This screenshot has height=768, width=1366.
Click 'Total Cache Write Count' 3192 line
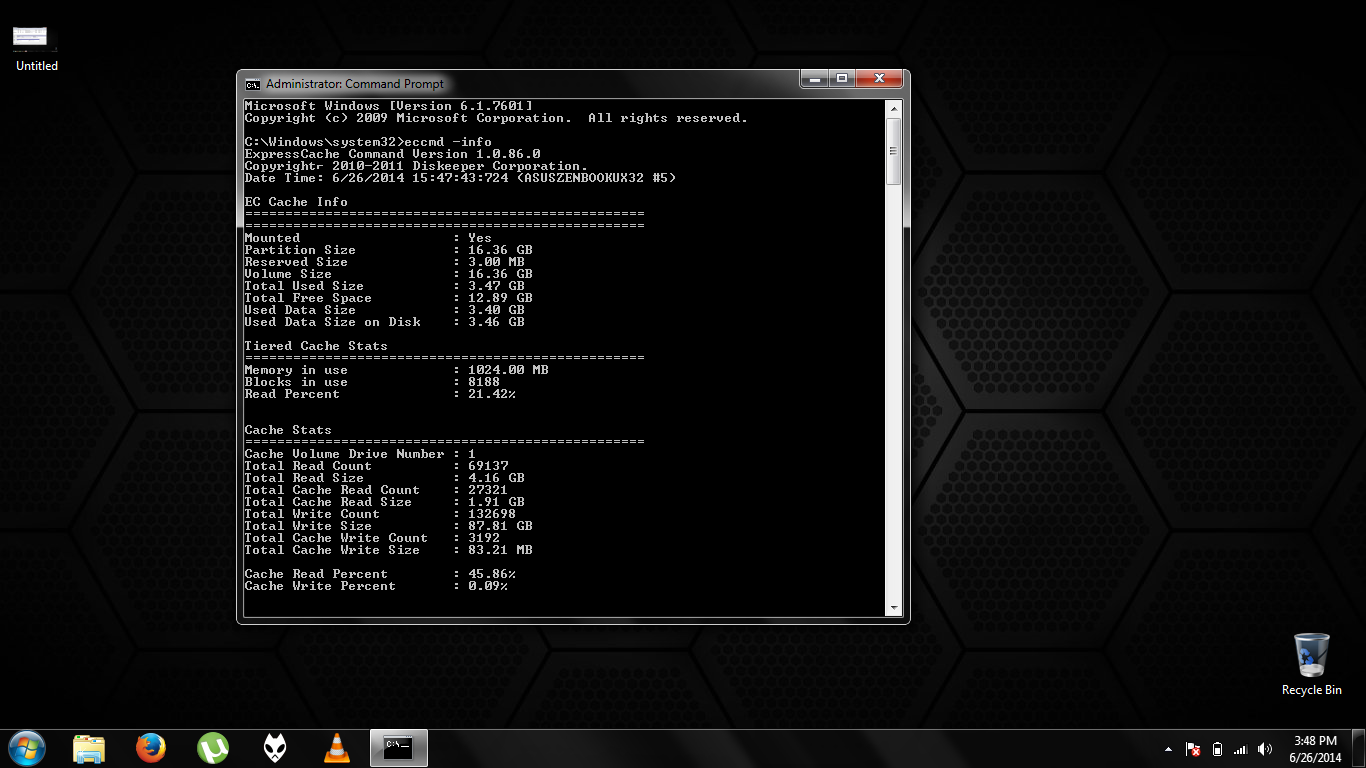click(372, 538)
